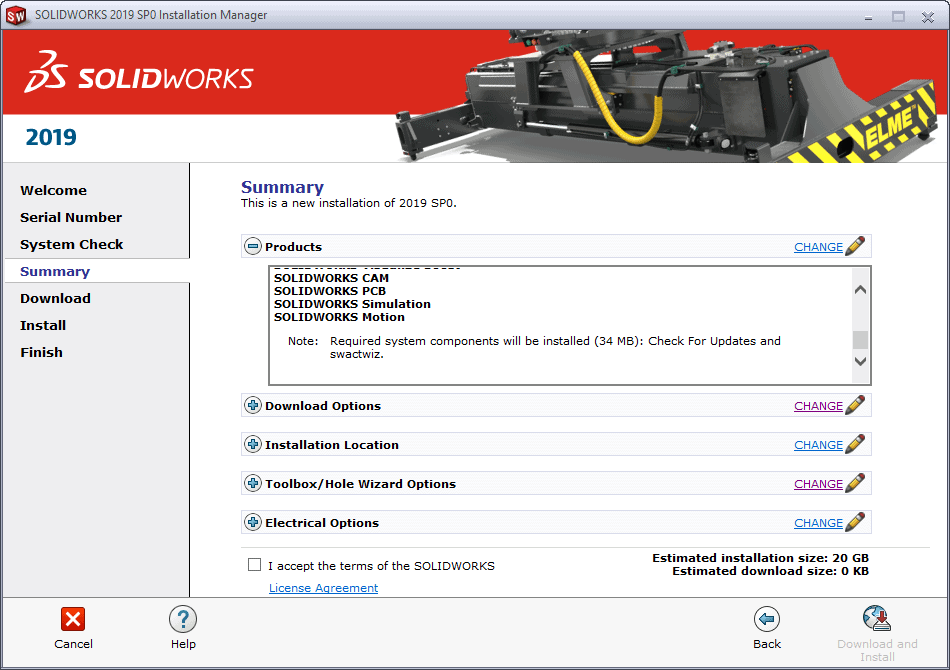Viewport: 950px width, 670px height.
Task: Click CHANGE link for Products
Action: pyautogui.click(x=818, y=247)
